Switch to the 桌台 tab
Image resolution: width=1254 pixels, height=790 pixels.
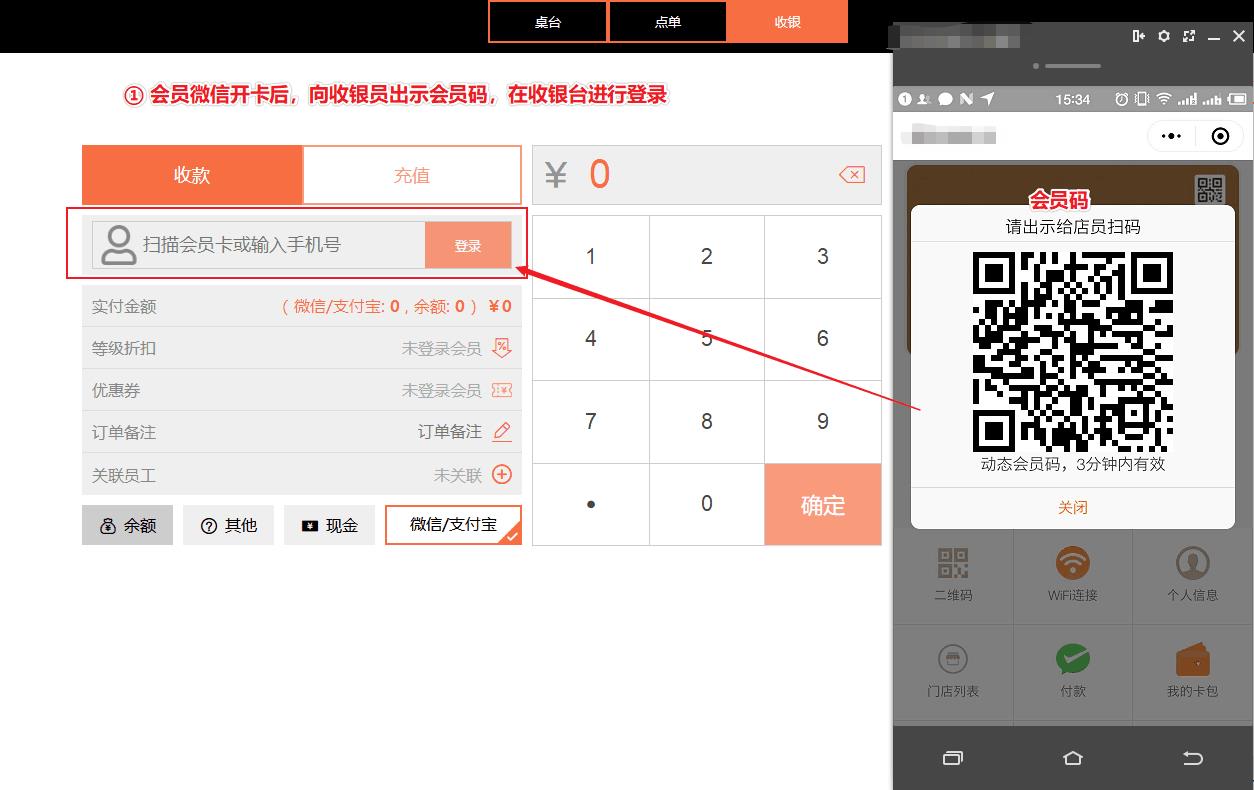[547, 22]
